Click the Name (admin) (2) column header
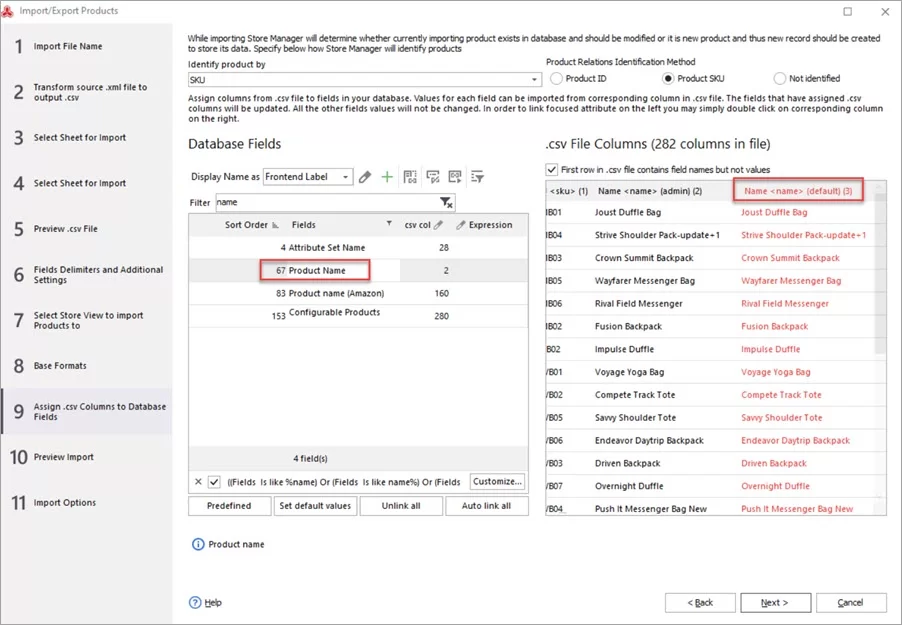902x625 pixels. coord(650,191)
